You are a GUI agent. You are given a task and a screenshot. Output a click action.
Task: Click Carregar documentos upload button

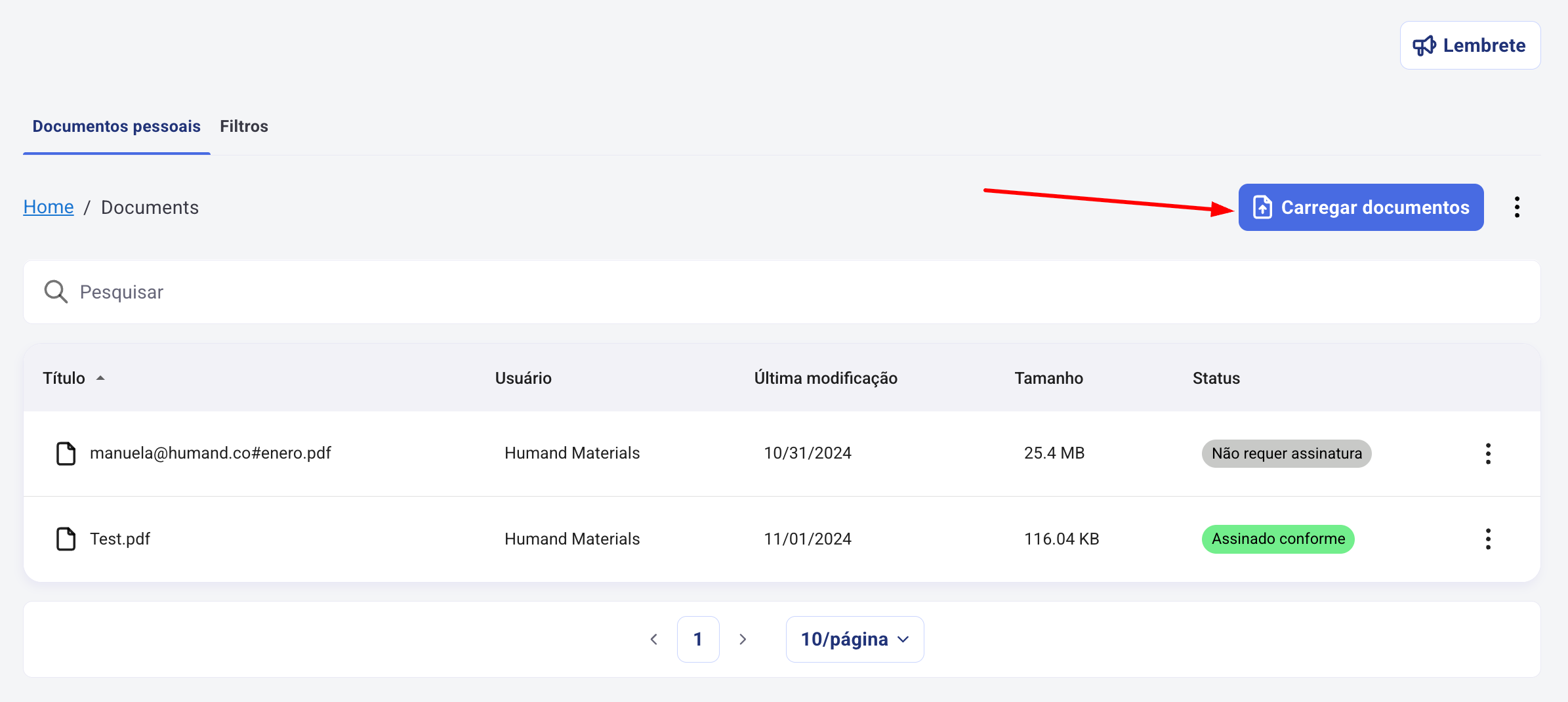(x=1361, y=207)
